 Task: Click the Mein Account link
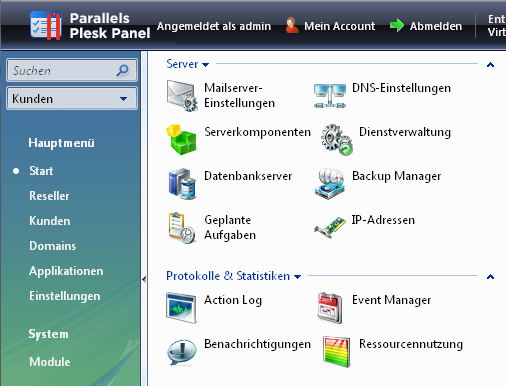[x=340, y=26]
